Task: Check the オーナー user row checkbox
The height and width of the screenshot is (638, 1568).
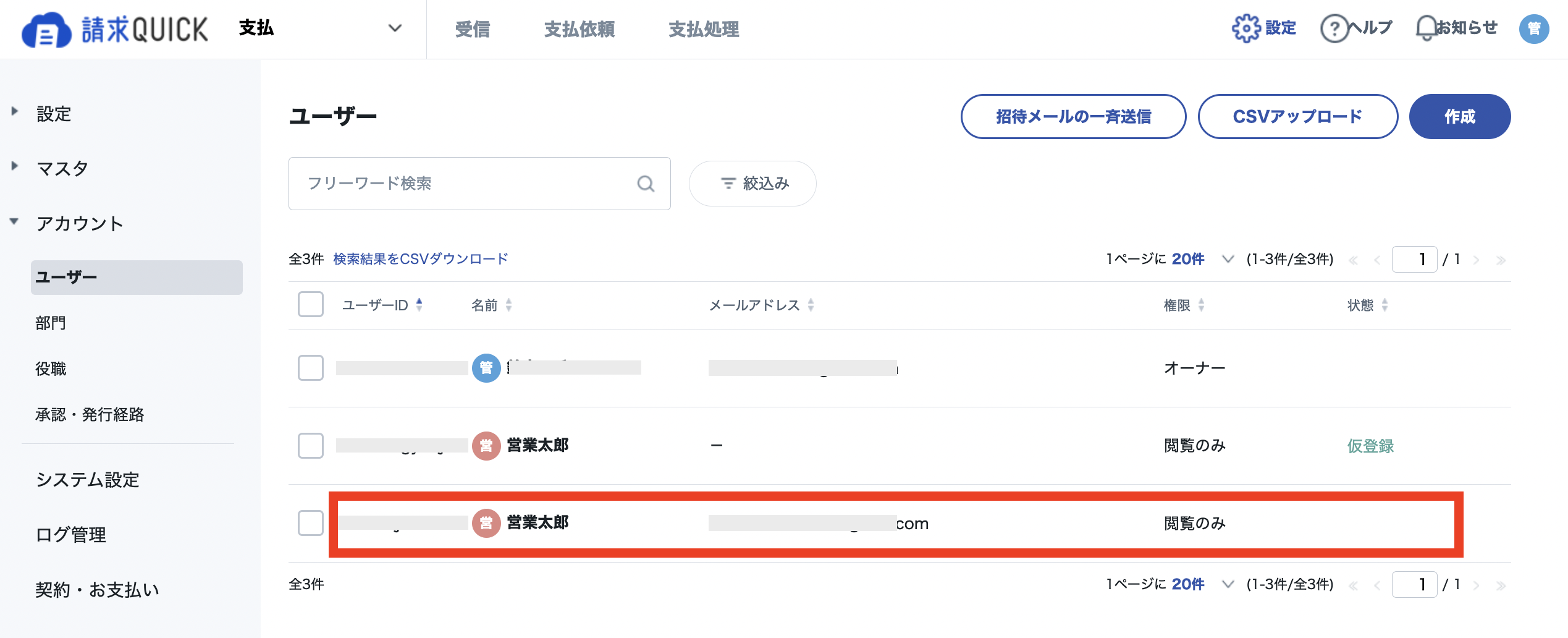Action: click(x=311, y=368)
